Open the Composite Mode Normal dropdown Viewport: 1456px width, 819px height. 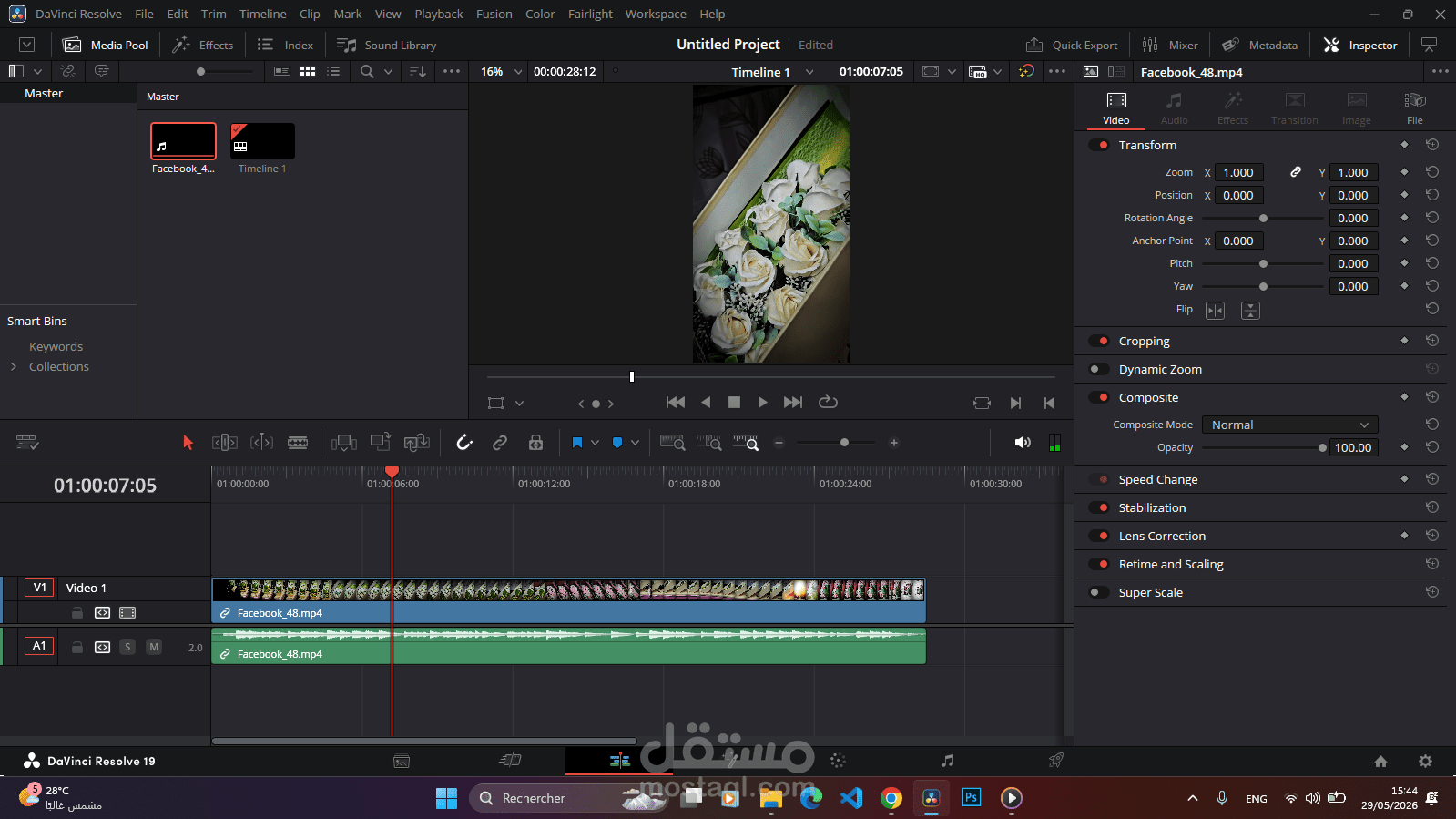(x=1289, y=425)
